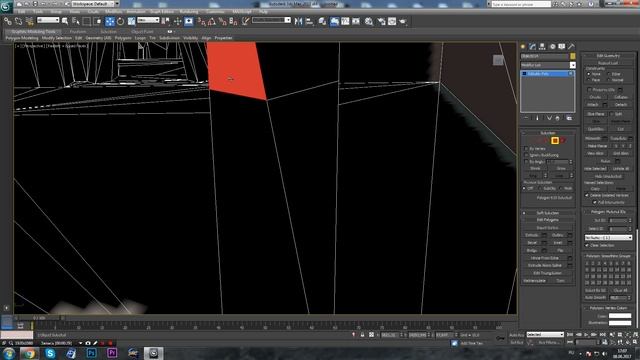The height and width of the screenshot is (360, 640).
Task: Toggle the Angle Snap icon
Action: point(212,21)
